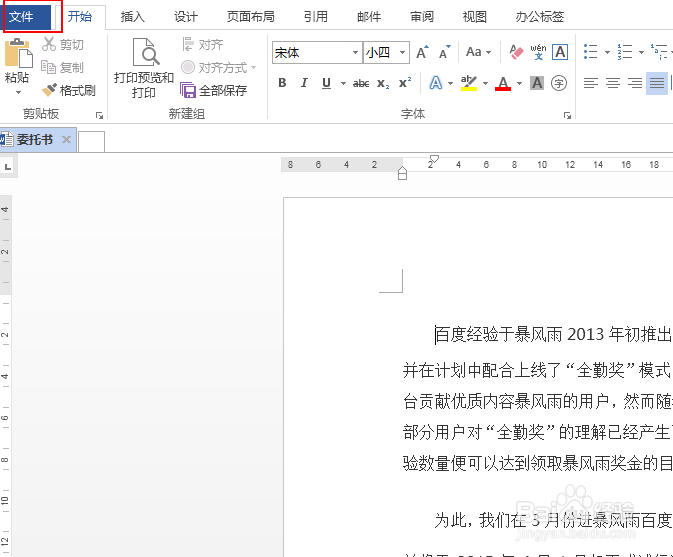673x557 pixels.
Task: Select the 委托书 document tab
Action: pyautogui.click(x=35, y=139)
